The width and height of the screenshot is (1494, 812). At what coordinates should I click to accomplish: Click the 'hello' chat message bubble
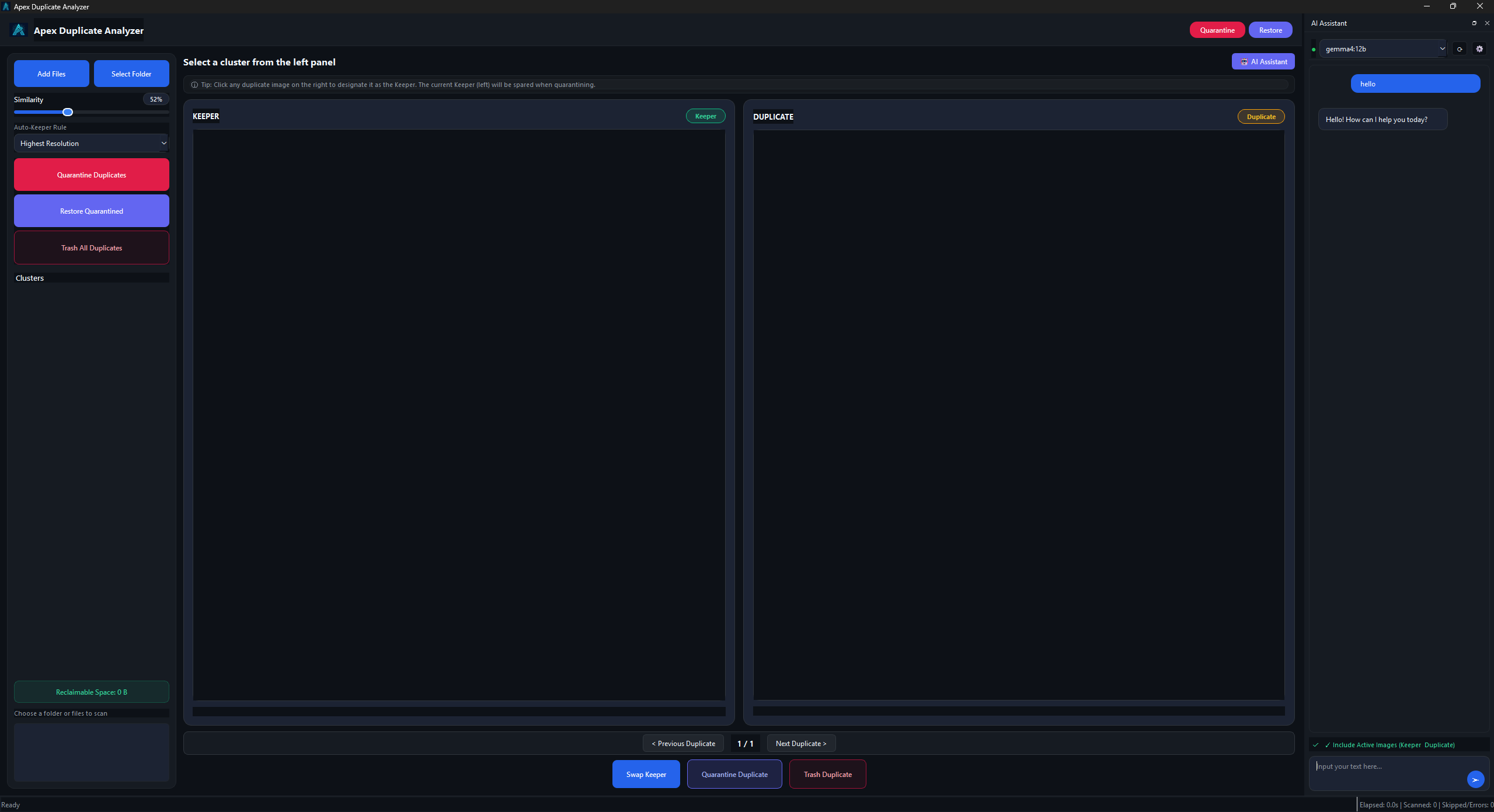[1415, 83]
